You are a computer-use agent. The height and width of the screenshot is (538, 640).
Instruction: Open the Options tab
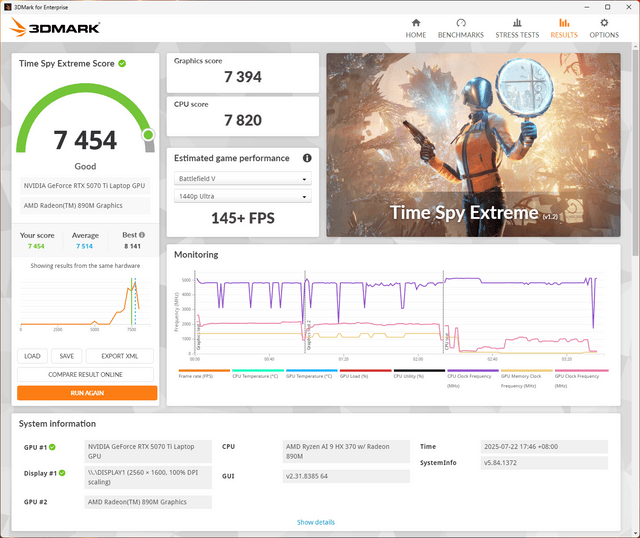[604, 29]
